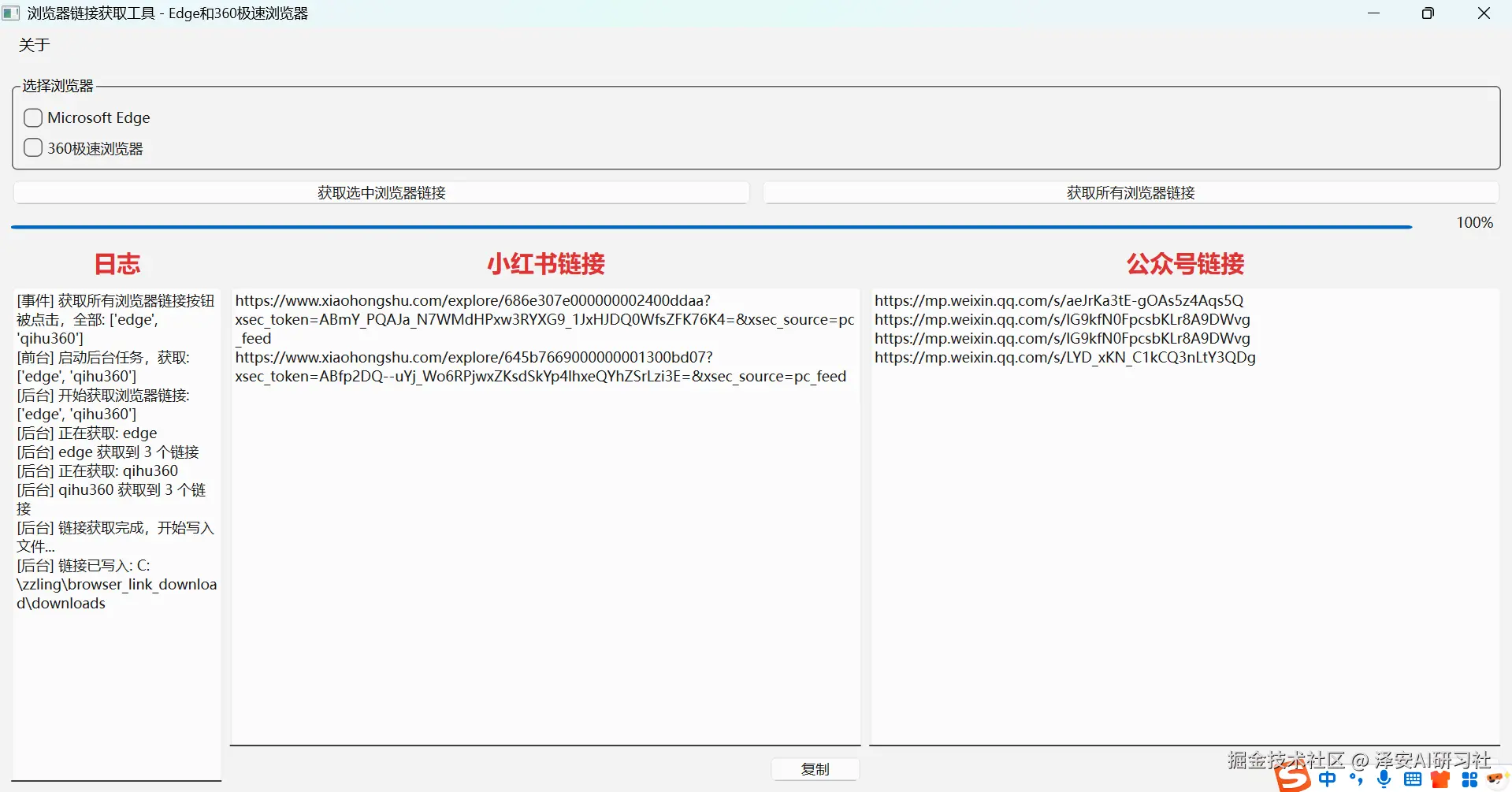
Task: Click the Sogou AI assistant mascot icon
Action: [1497, 779]
